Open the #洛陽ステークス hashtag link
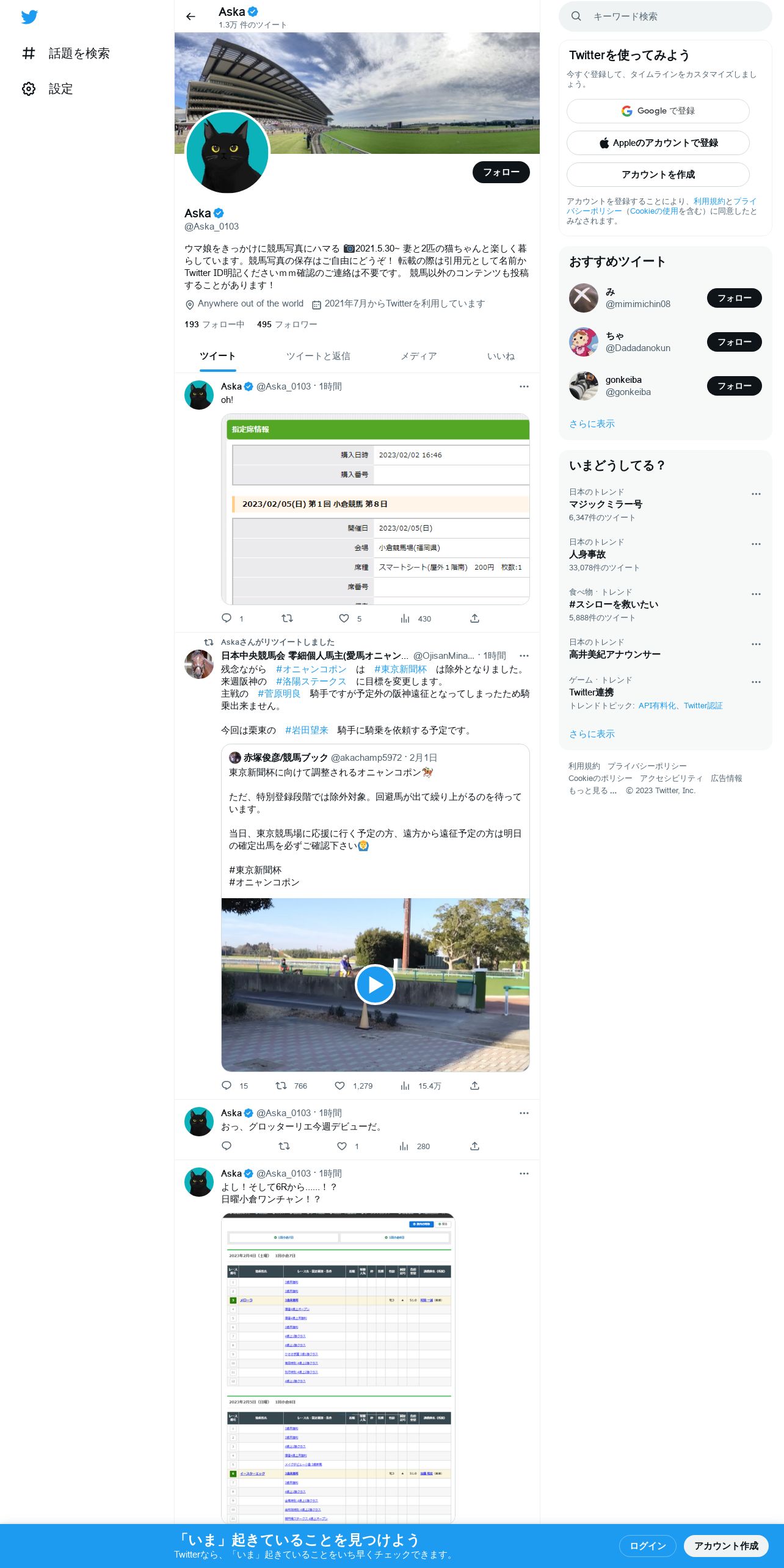 [311, 681]
